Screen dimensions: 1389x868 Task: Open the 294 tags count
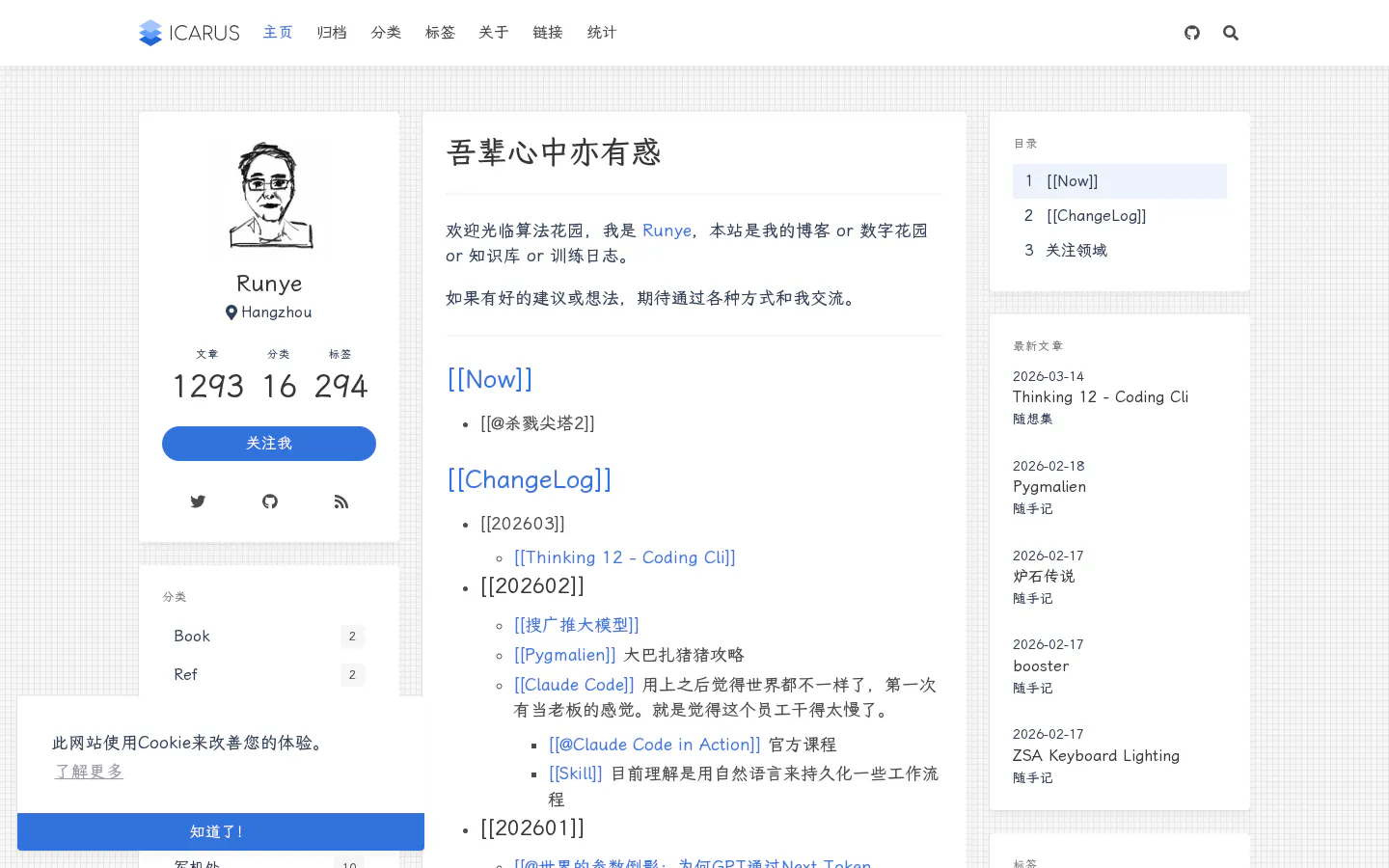[x=340, y=386]
